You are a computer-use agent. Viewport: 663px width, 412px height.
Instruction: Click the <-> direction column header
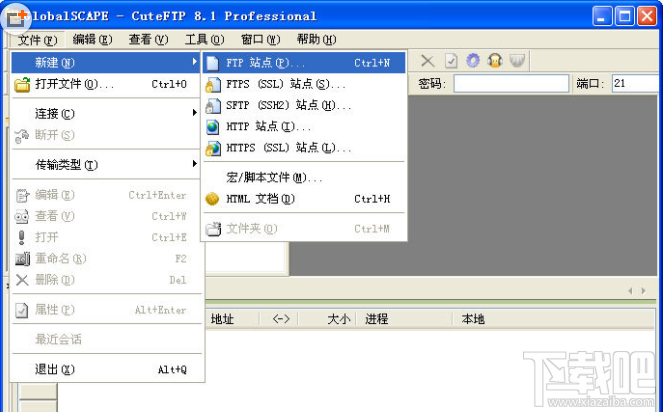click(281, 319)
